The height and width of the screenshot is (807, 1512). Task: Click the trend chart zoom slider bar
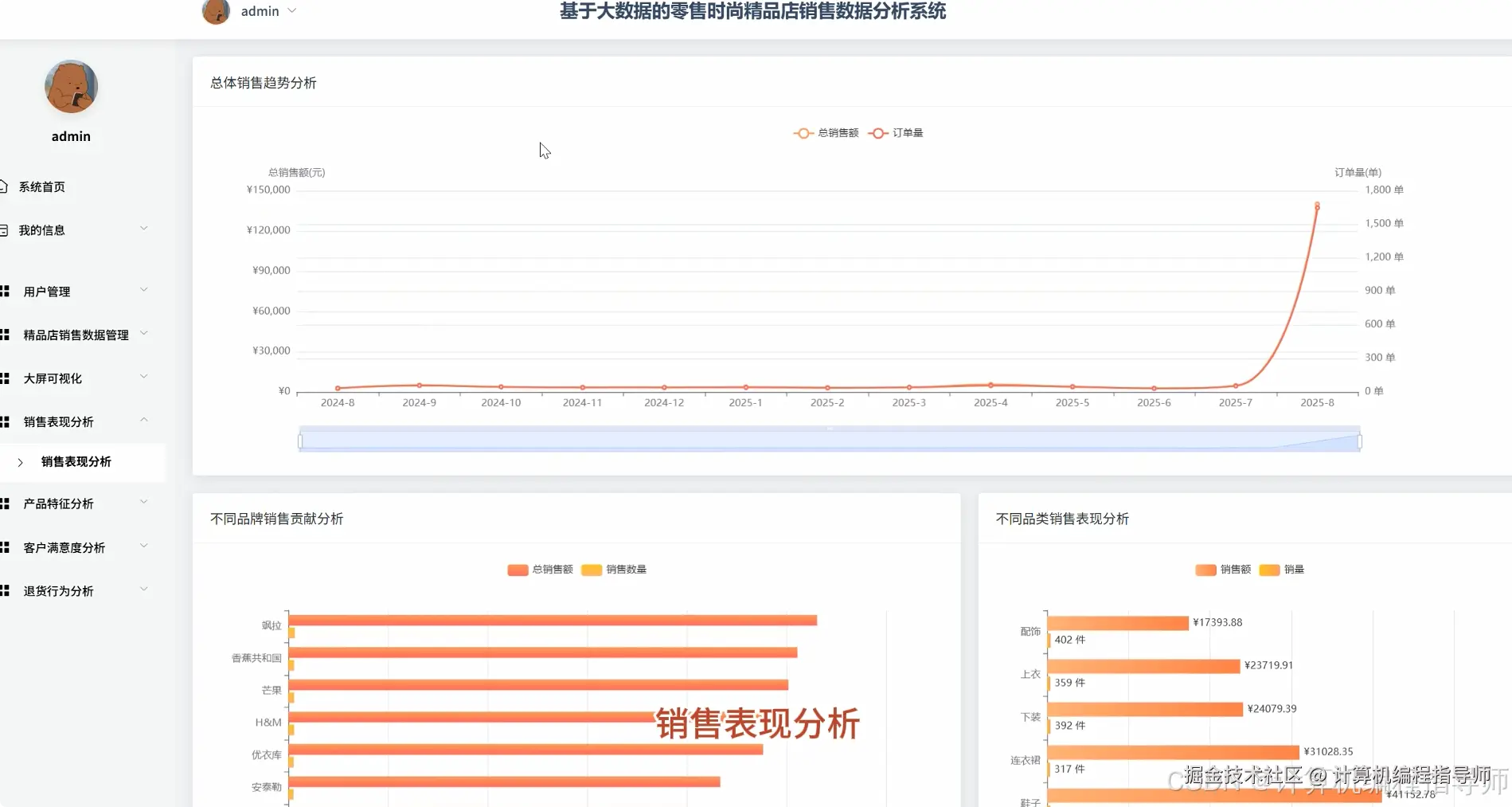[x=830, y=441]
